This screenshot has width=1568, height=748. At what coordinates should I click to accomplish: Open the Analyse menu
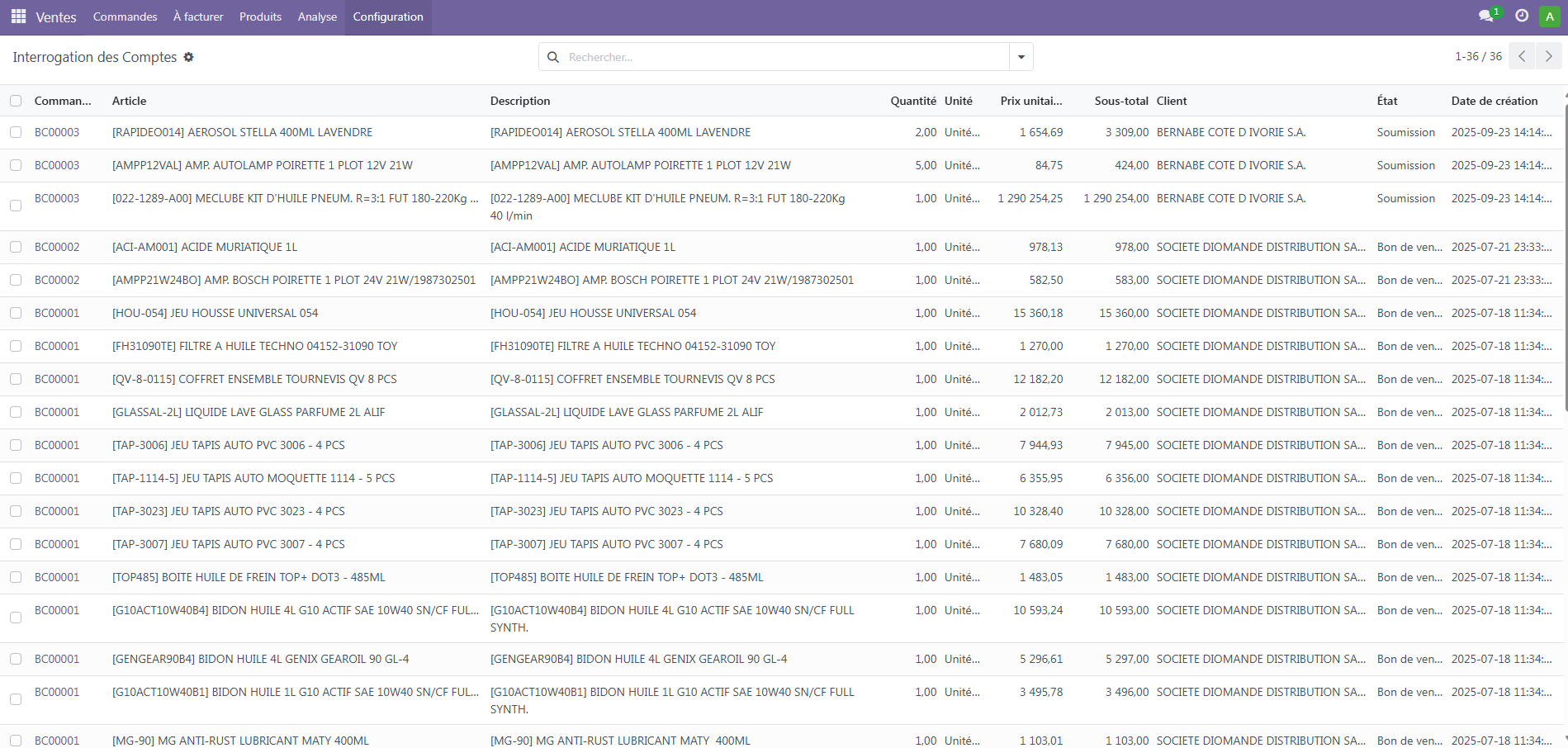[x=317, y=17]
